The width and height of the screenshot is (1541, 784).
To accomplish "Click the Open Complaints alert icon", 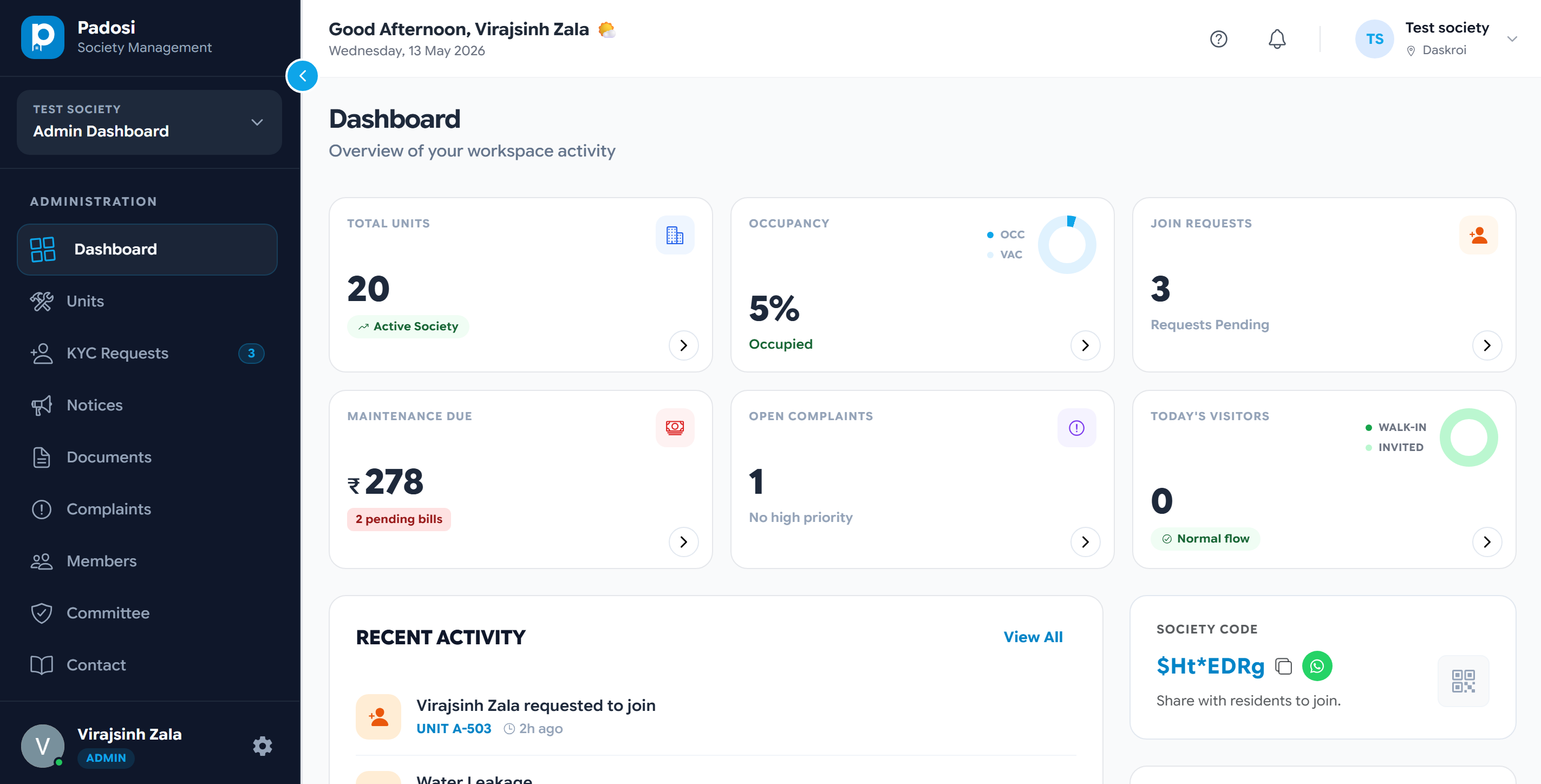I will click(x=1076, y=428).
